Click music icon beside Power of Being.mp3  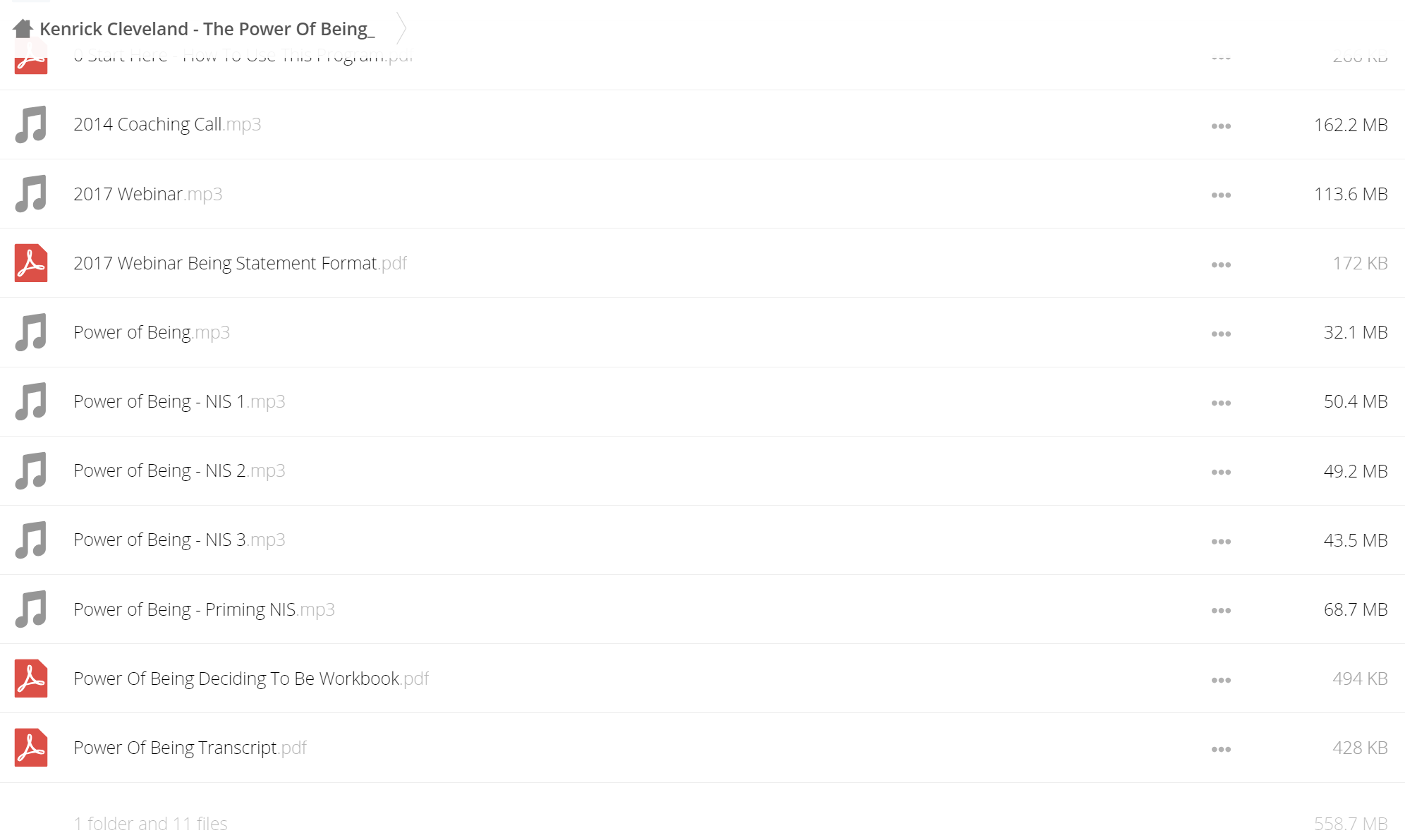click(31, 332)
